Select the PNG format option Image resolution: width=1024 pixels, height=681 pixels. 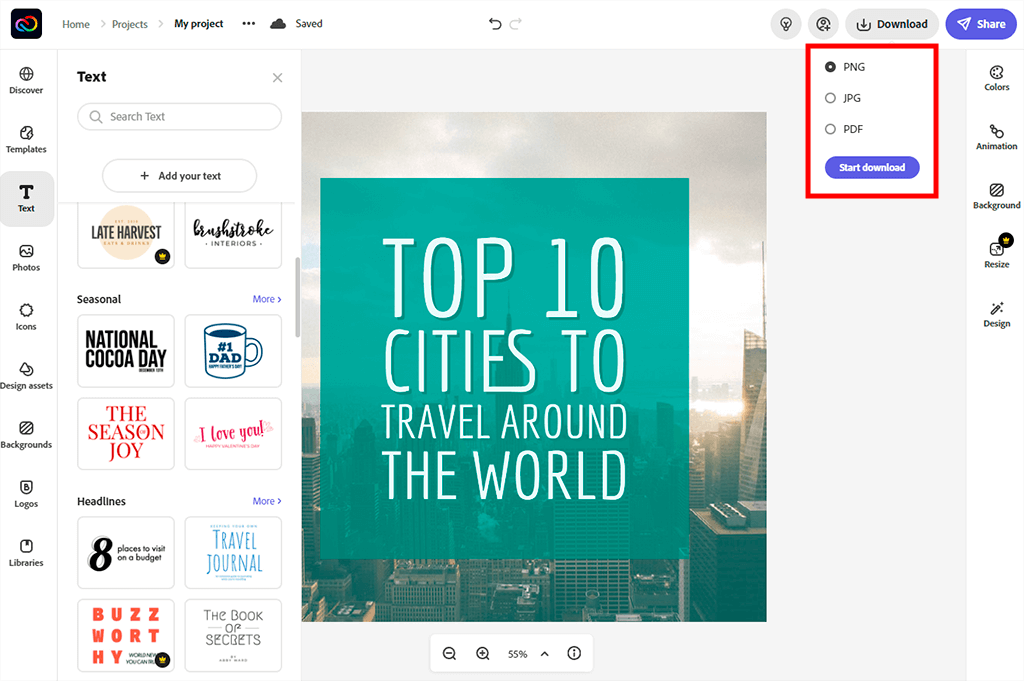[830, 67]
